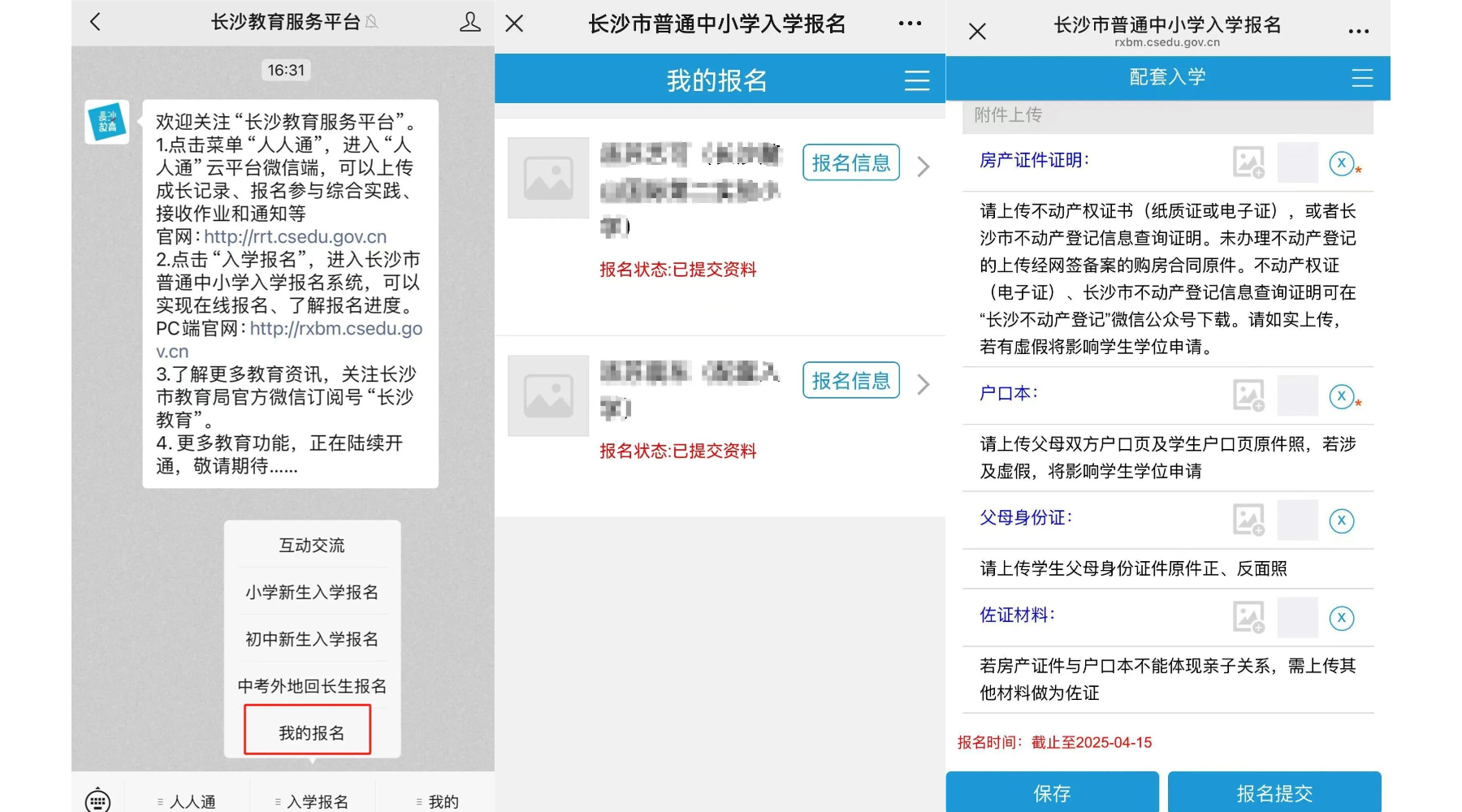The image size is (1462, 812).
Task: Tap the back arrow in chat header
Action: [96, 22]
